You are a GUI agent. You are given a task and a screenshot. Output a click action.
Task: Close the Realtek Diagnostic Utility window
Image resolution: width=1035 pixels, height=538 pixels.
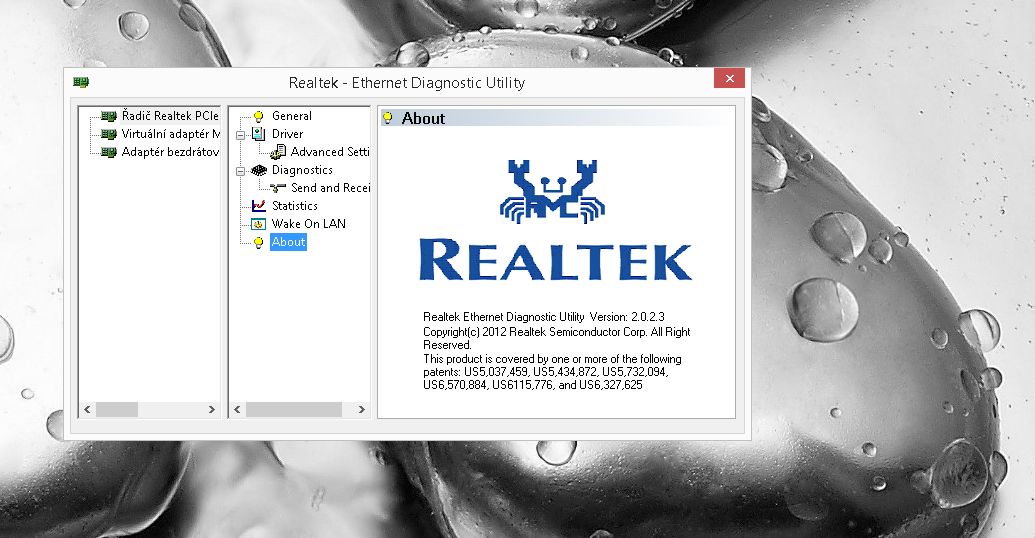click(729, 78)
